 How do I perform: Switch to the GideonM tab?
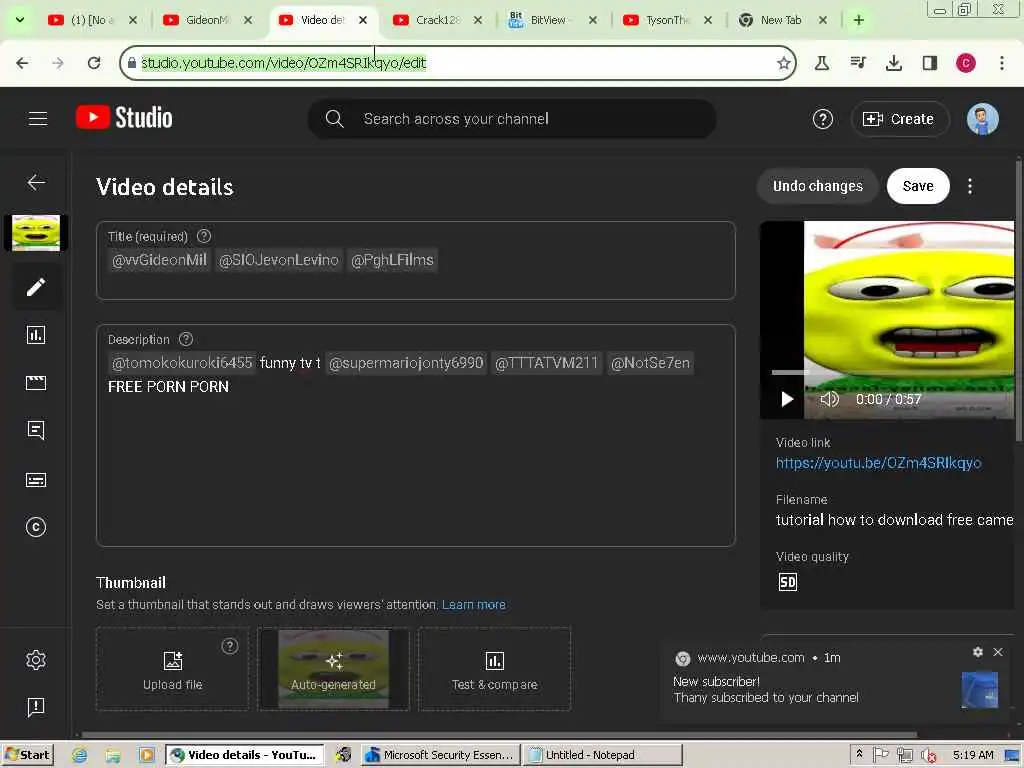click(208, 20)
